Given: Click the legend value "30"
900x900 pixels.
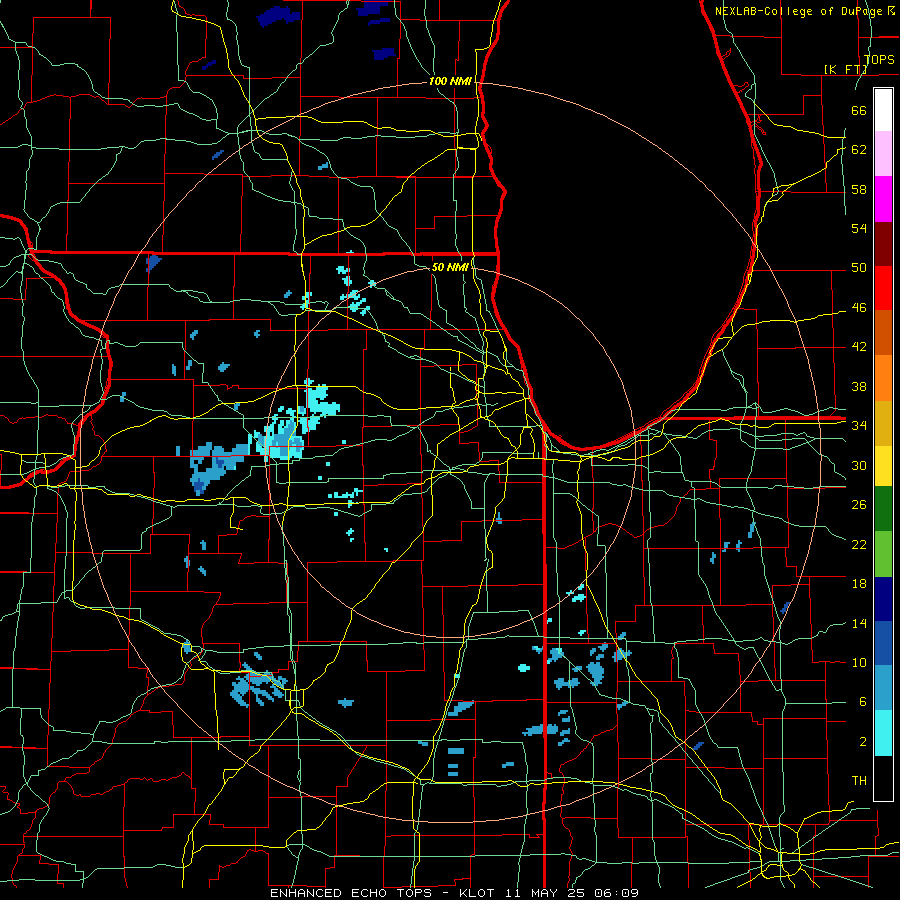Looking at the screenshot, I should tap(859, 465).
